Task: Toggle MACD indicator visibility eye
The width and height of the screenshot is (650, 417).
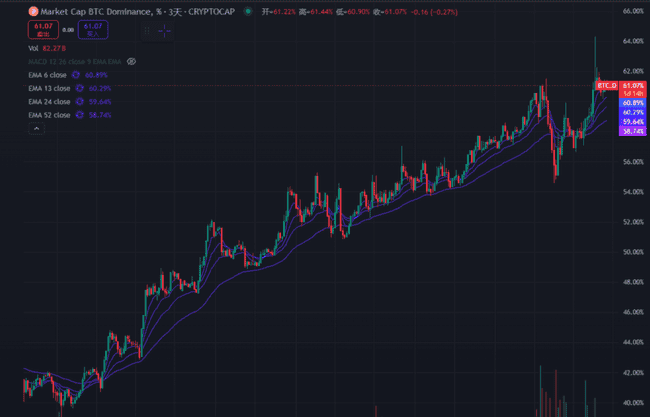Action: pyautogui.click(x=131, y=61)
